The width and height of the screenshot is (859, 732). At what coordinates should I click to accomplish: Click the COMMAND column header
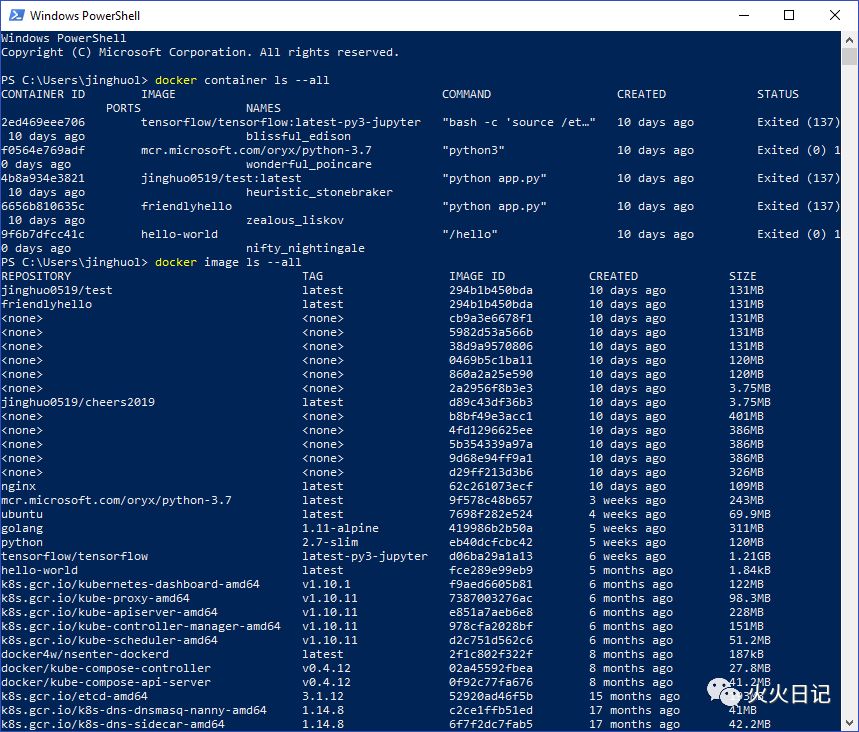tap(467, 94)
